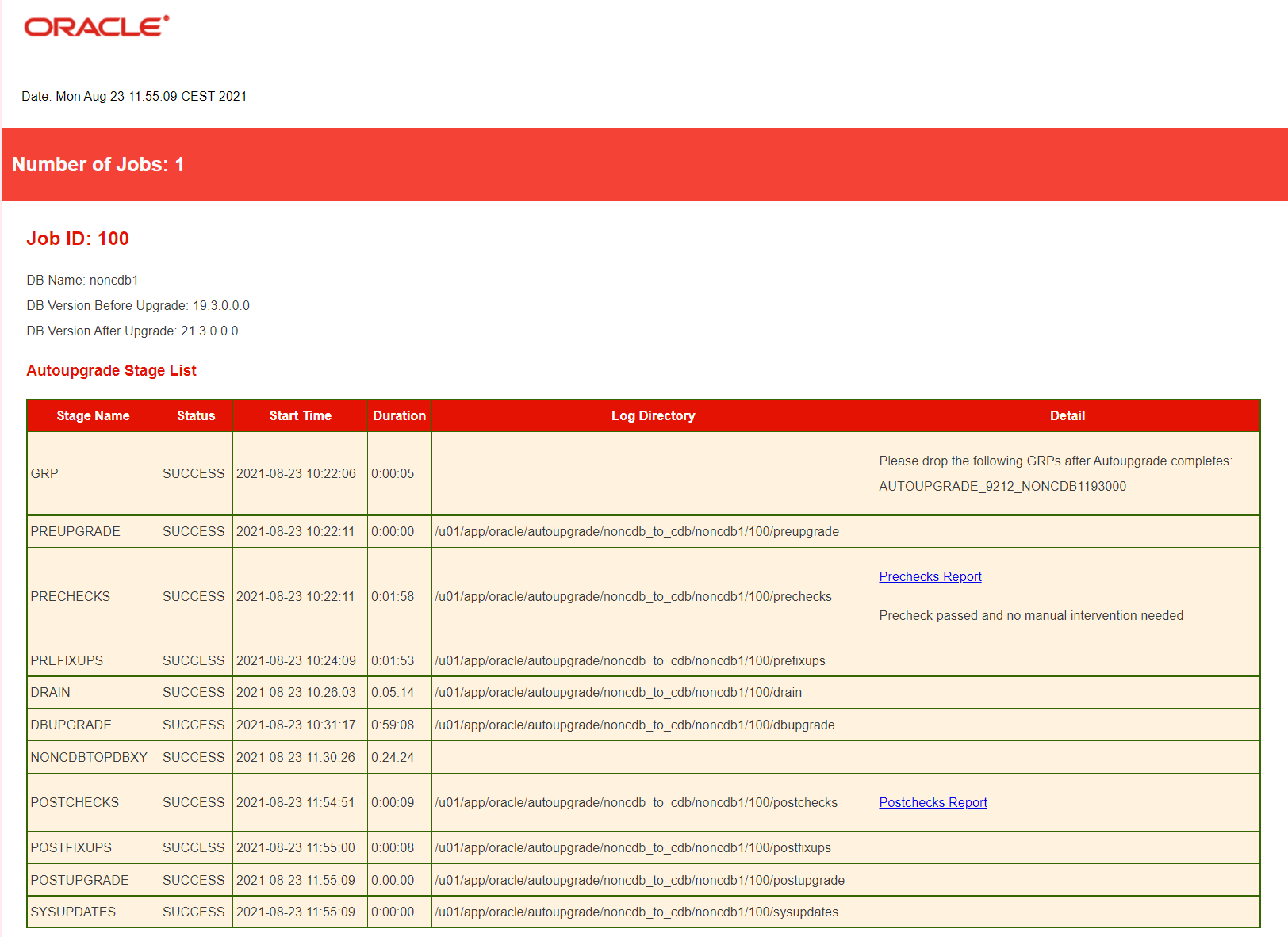1288x937 pixels.
Task: Click the Oracle logo
Action: 97,26
